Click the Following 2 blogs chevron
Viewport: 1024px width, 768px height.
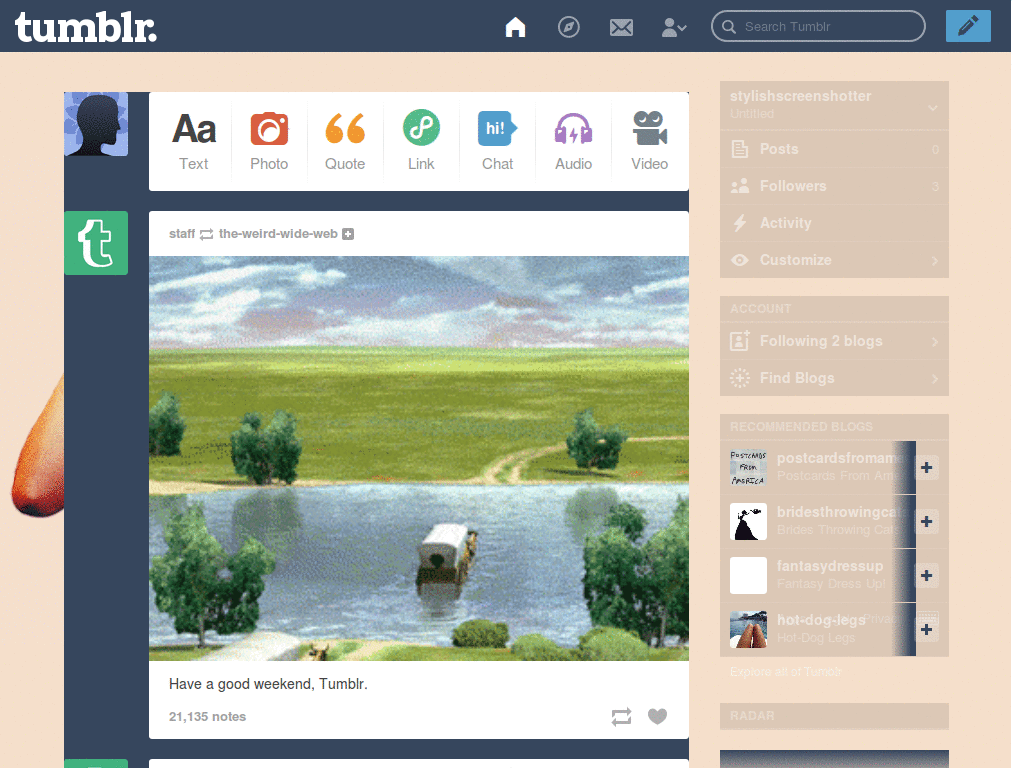pyautogui.click(x=935, y=342)
